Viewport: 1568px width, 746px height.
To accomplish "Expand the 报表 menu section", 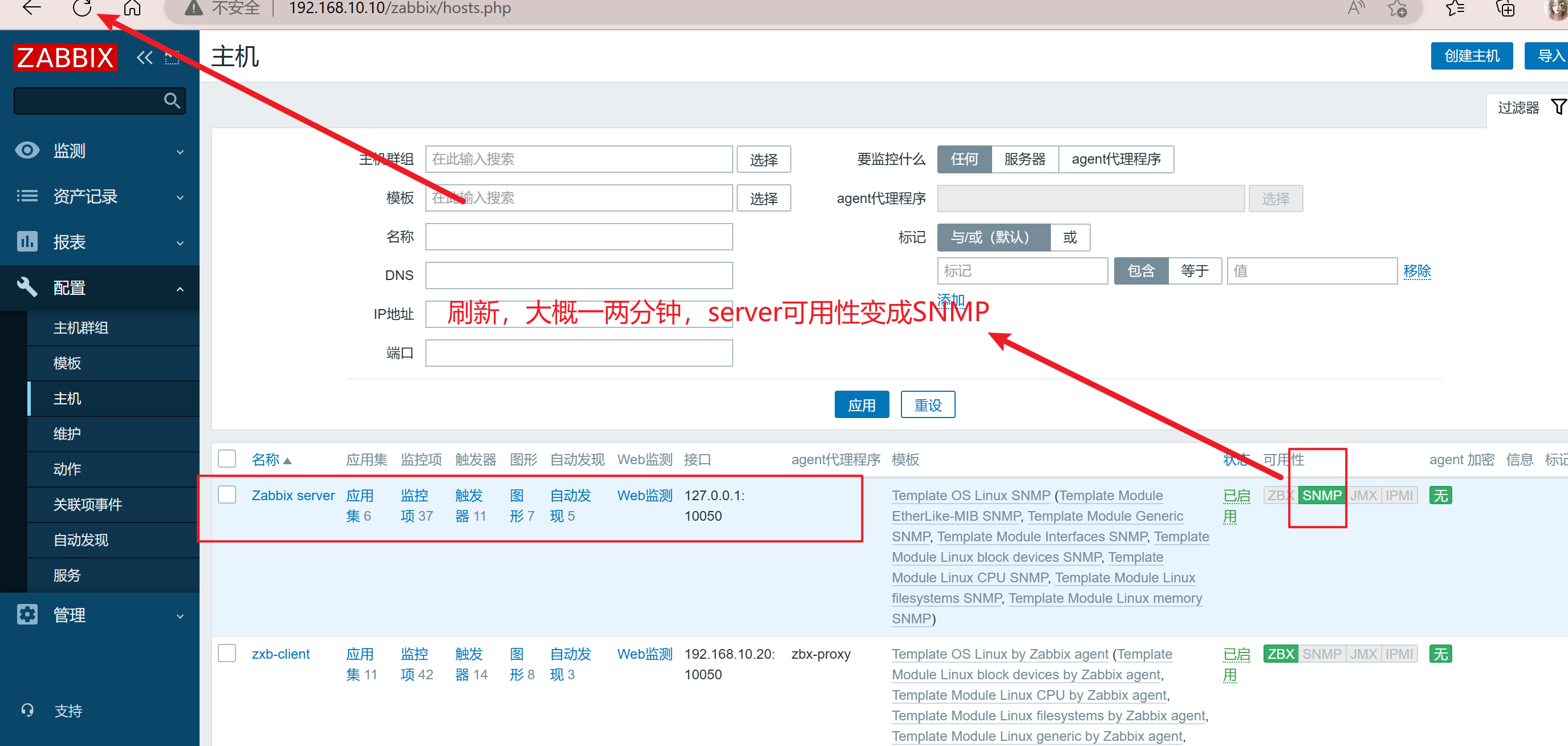I will [100, 242].
